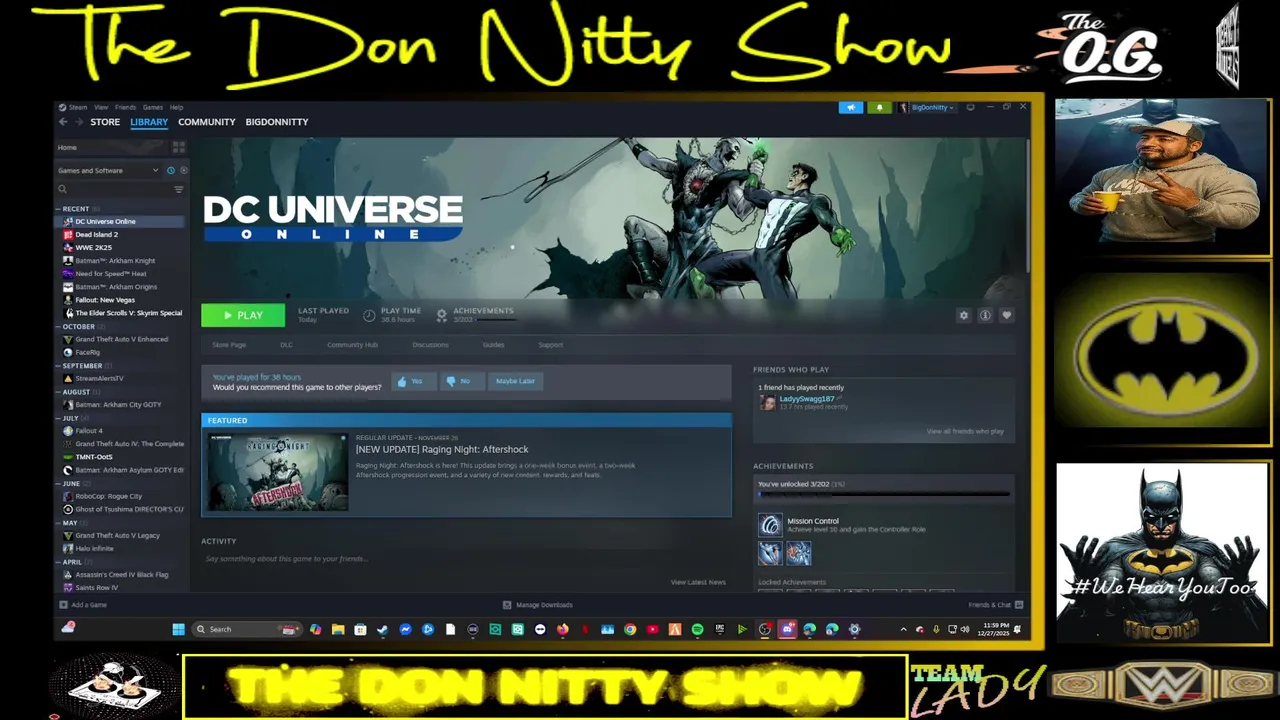
Task: Open the Store tab in Steam
Action: point(105,122)
